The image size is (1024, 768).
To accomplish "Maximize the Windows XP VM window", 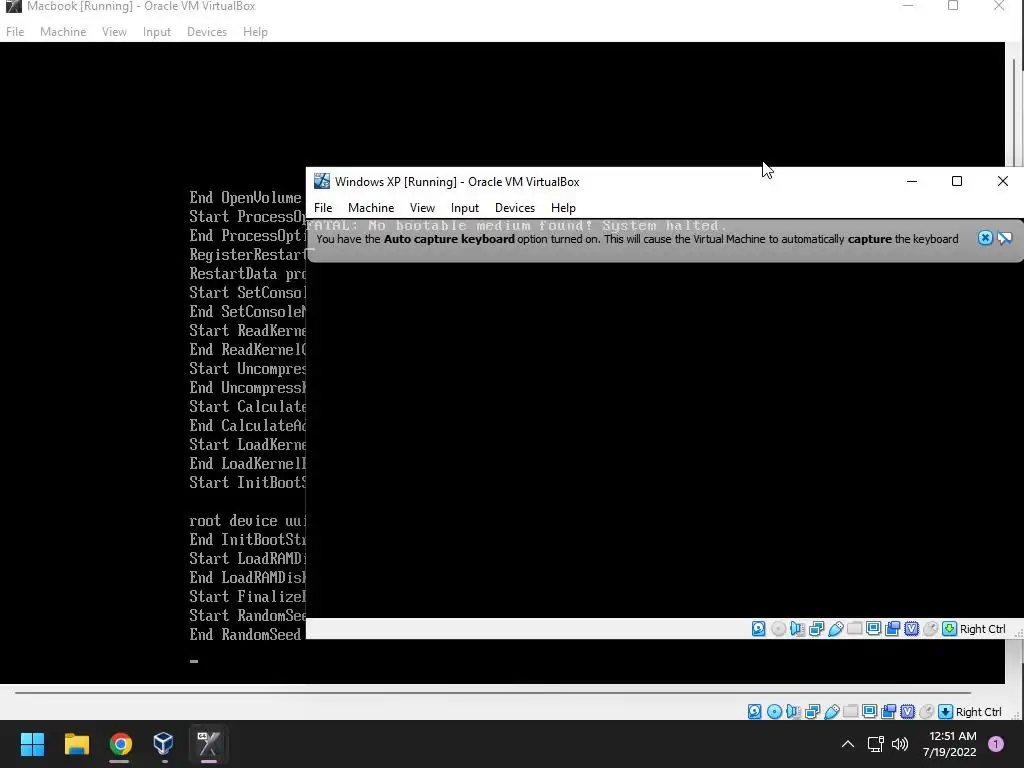I will [957, 182].
